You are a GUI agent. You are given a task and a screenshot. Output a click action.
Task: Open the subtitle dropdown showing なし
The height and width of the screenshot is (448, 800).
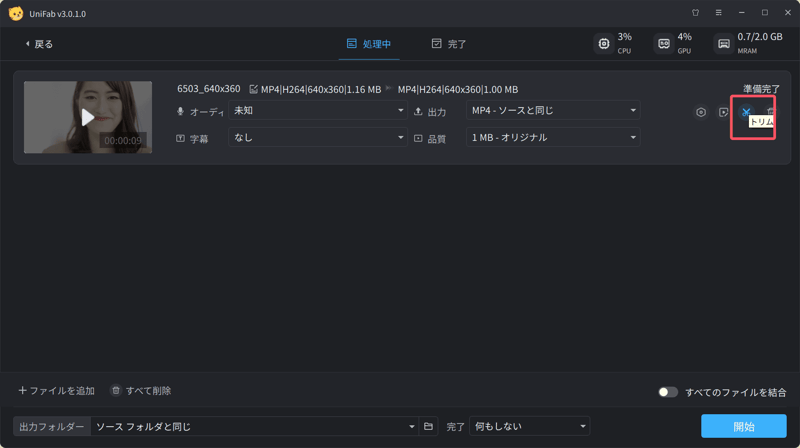pos(318,138)
